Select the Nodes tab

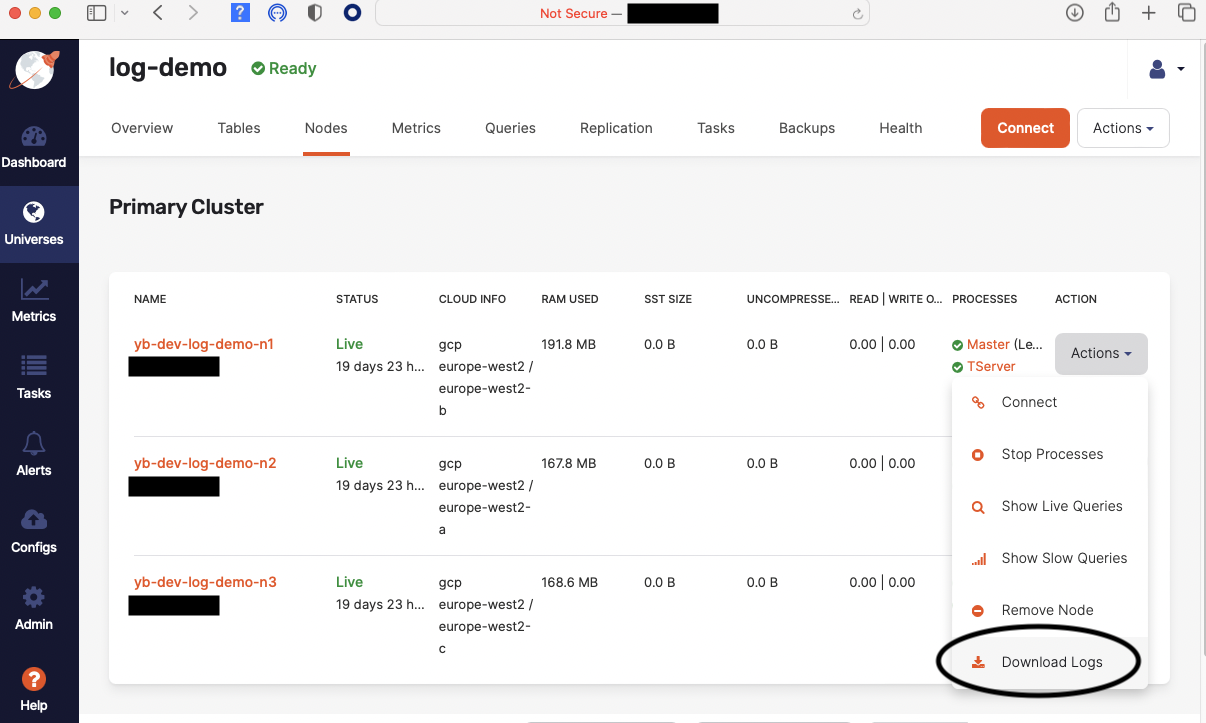pyautogui.click(x=326, y=128)
